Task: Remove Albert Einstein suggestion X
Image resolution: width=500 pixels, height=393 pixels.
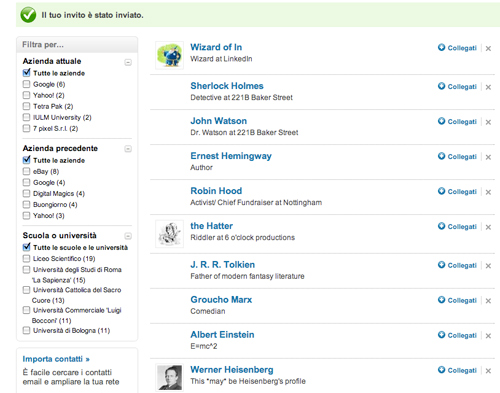Action: click(488, 336)
